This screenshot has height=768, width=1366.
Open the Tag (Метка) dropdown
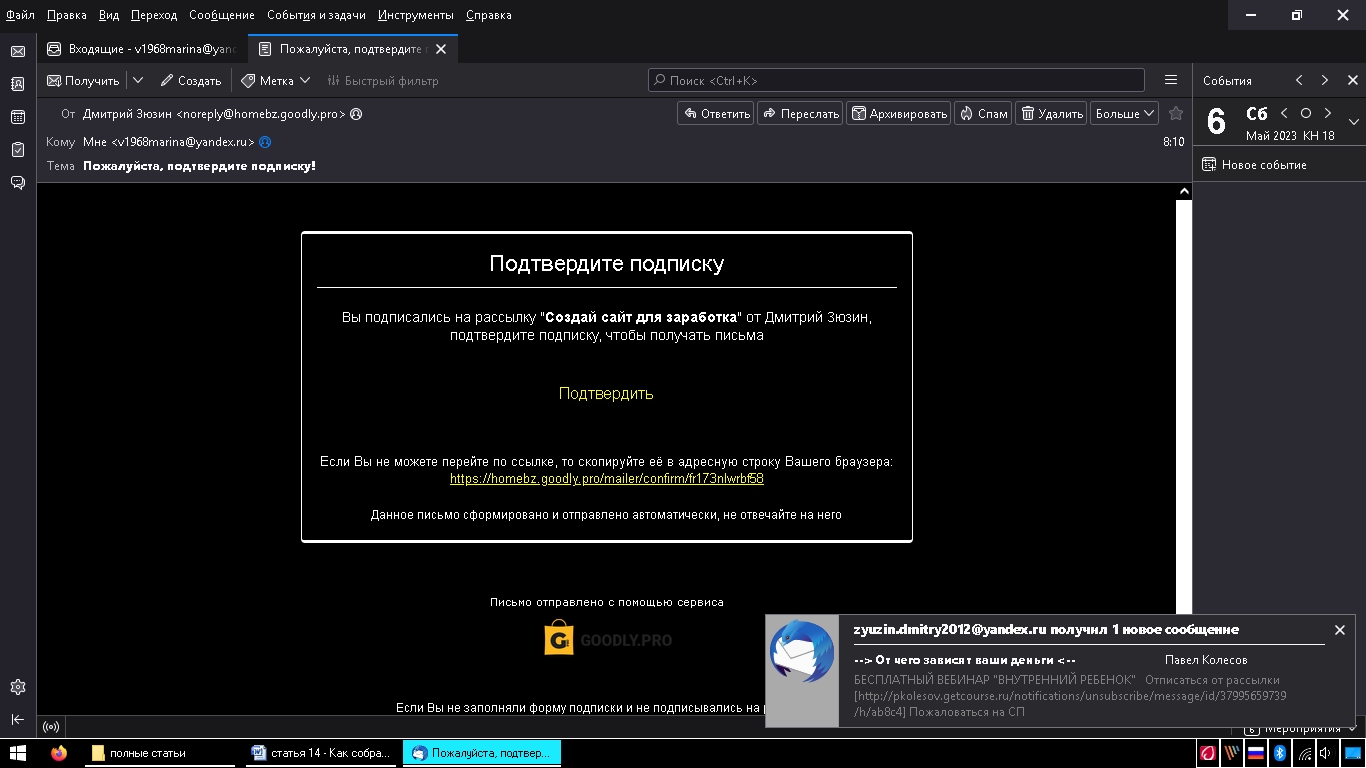[x=276, y=81]
